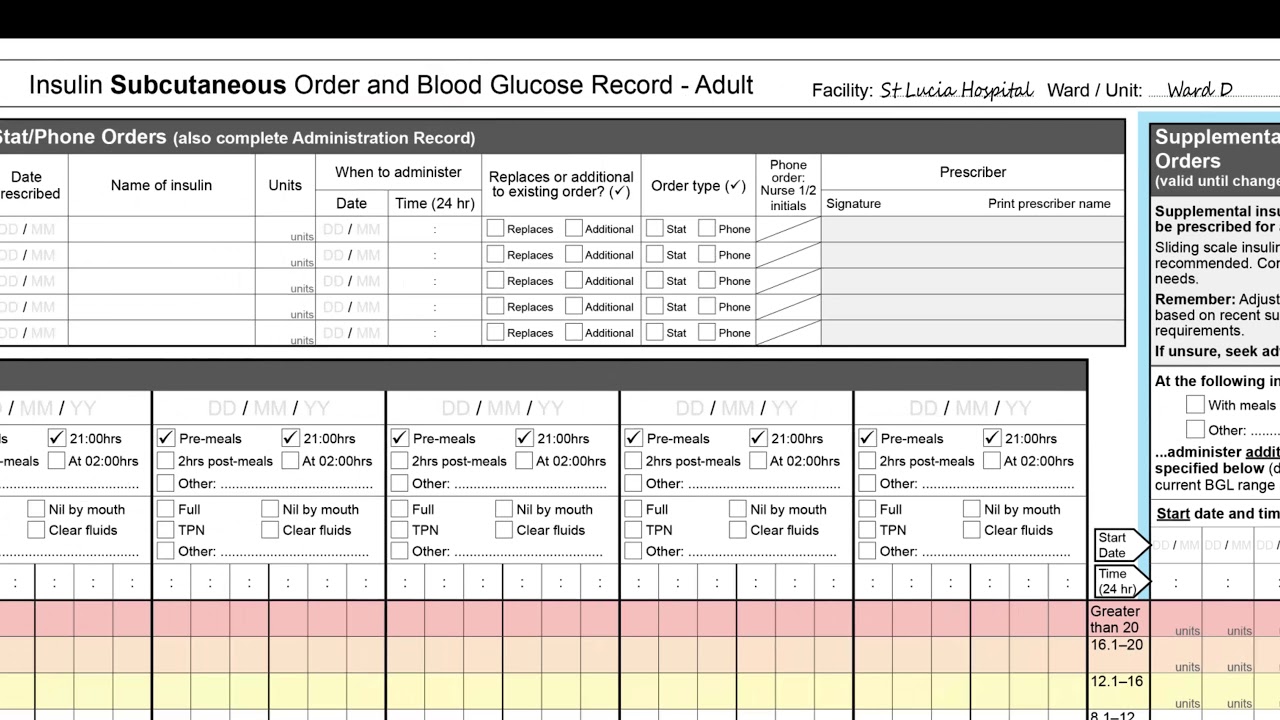Click the top row's Units cell
1280x720 pixels.
(x=285, y=229)
